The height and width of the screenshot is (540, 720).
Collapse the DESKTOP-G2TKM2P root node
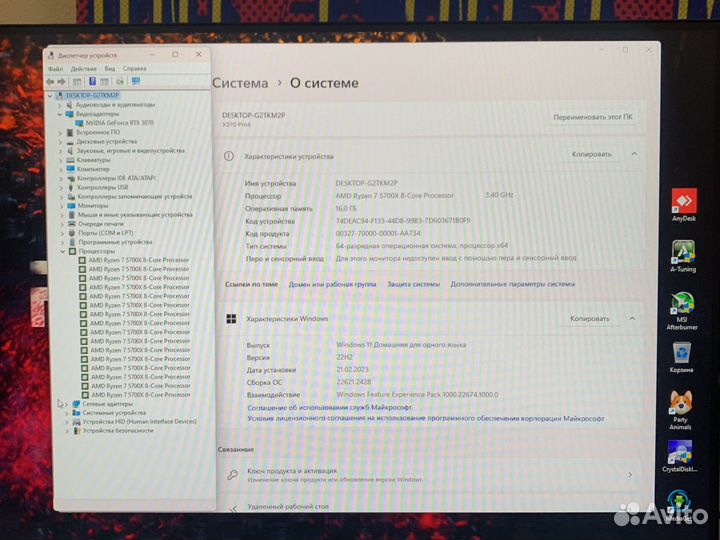[51, 96]
